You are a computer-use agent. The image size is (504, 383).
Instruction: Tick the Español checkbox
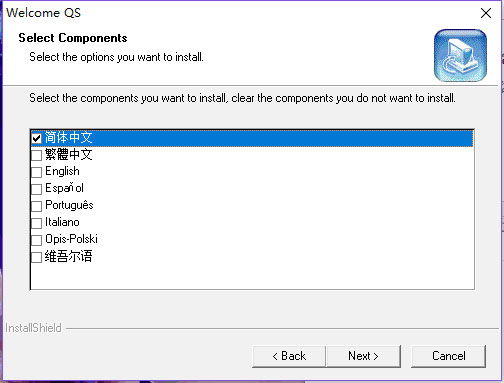36,189
